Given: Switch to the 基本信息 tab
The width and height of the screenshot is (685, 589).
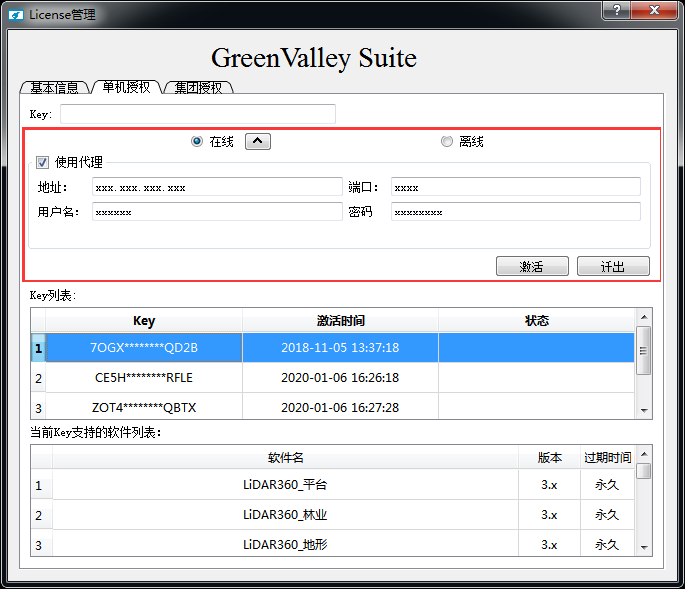Looking at the screenshot, I should [x=55, y=87].
